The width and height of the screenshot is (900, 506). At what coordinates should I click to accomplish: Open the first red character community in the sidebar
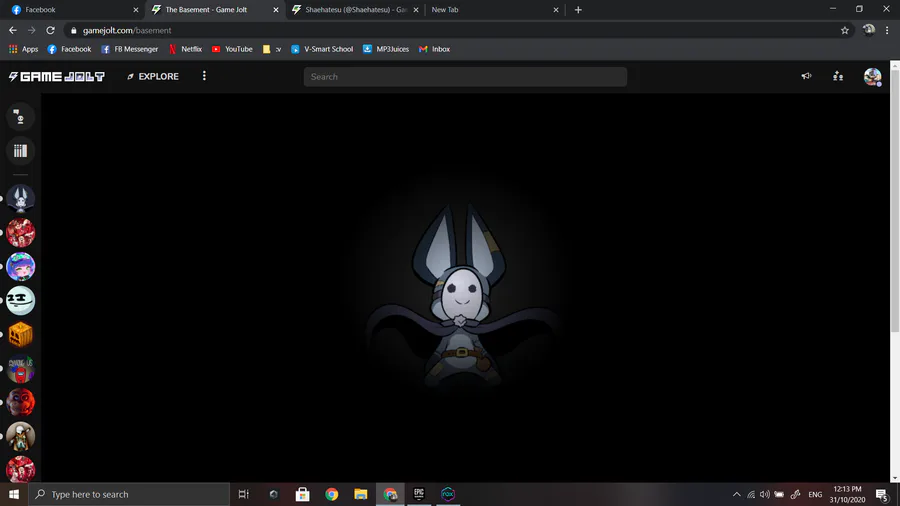point(21,232)
